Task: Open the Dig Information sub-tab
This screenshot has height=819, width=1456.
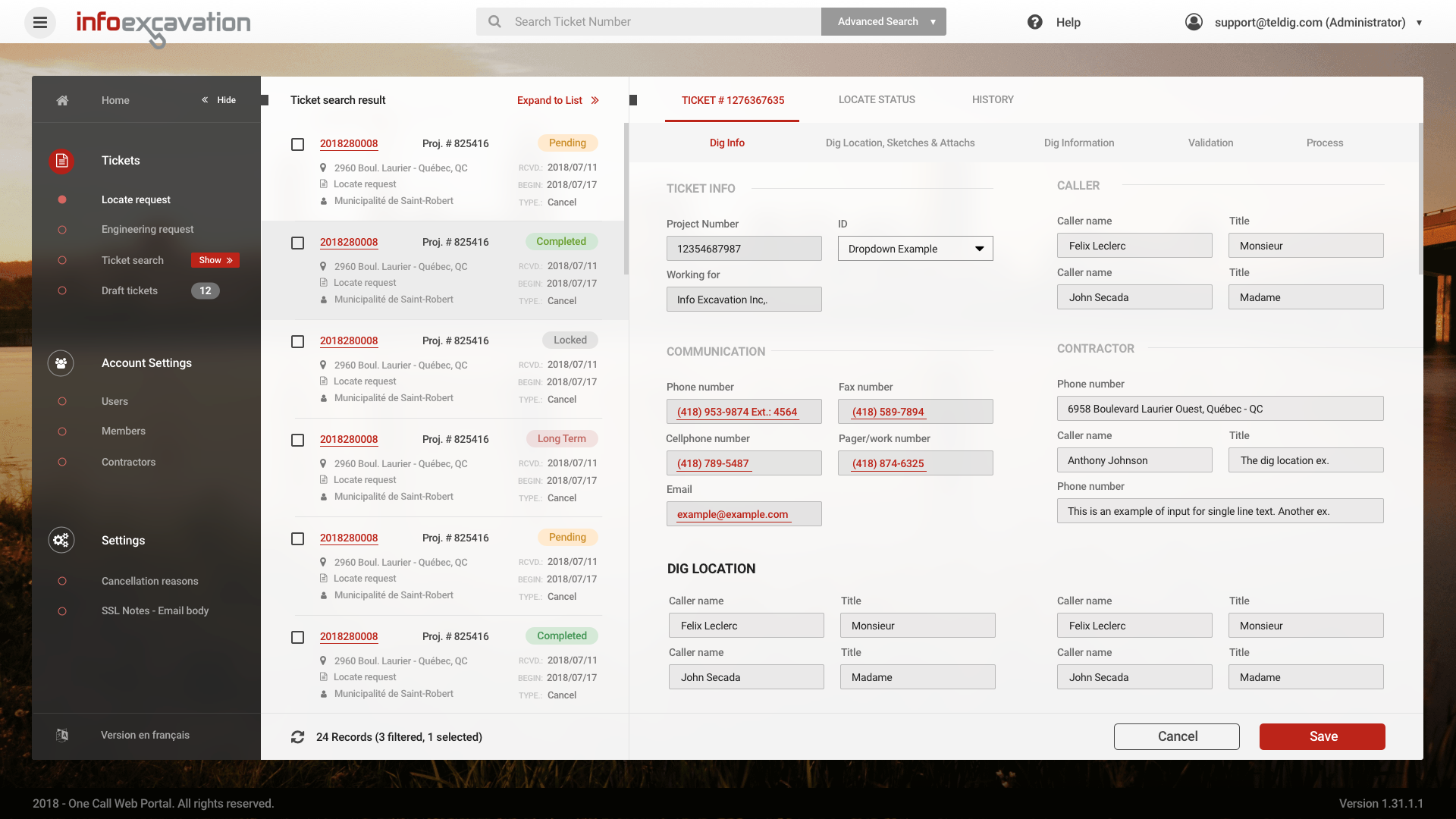Action: click(x=1078, y=143)
